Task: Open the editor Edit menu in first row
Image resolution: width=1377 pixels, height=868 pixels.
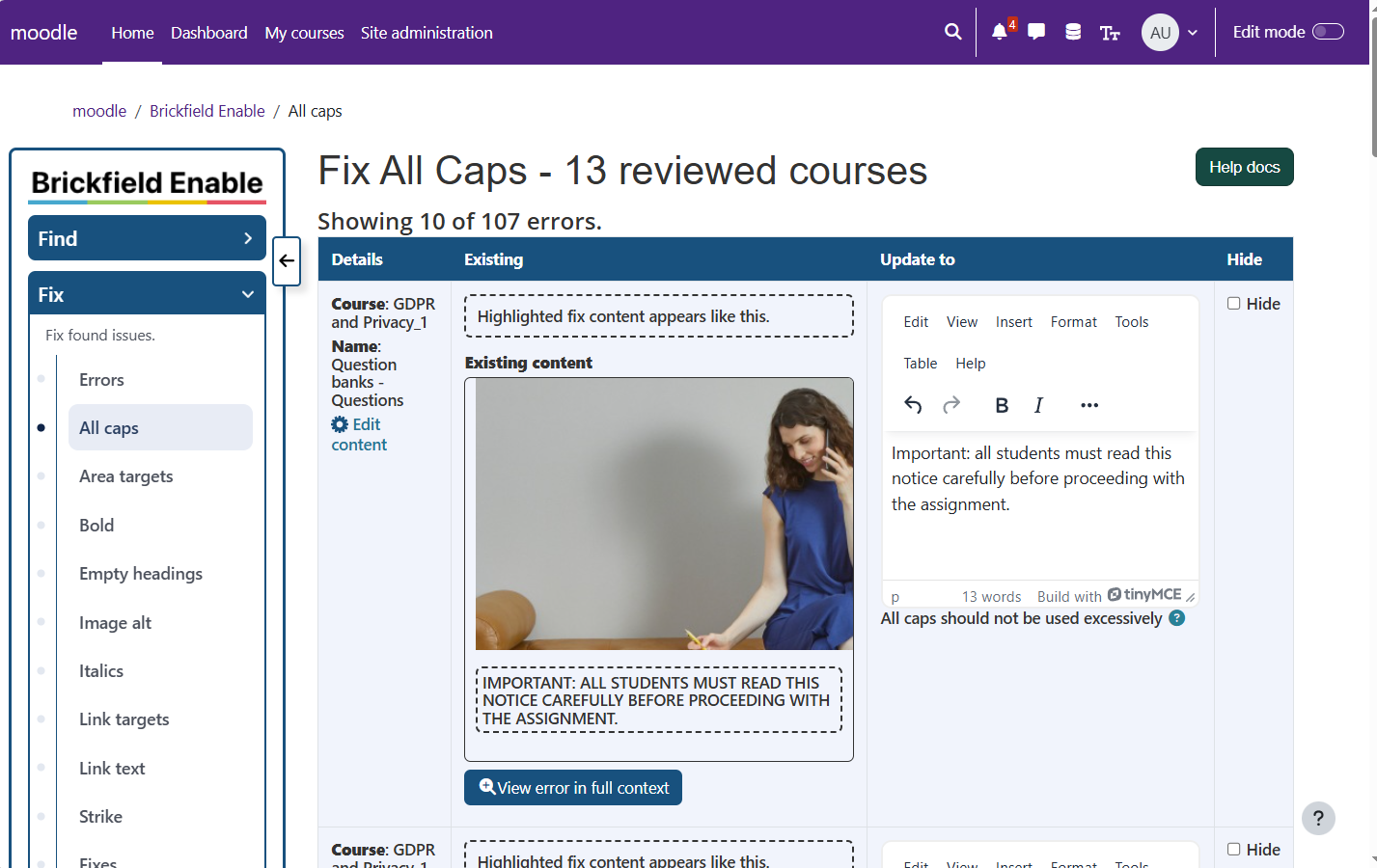Action: pos(916,322)
